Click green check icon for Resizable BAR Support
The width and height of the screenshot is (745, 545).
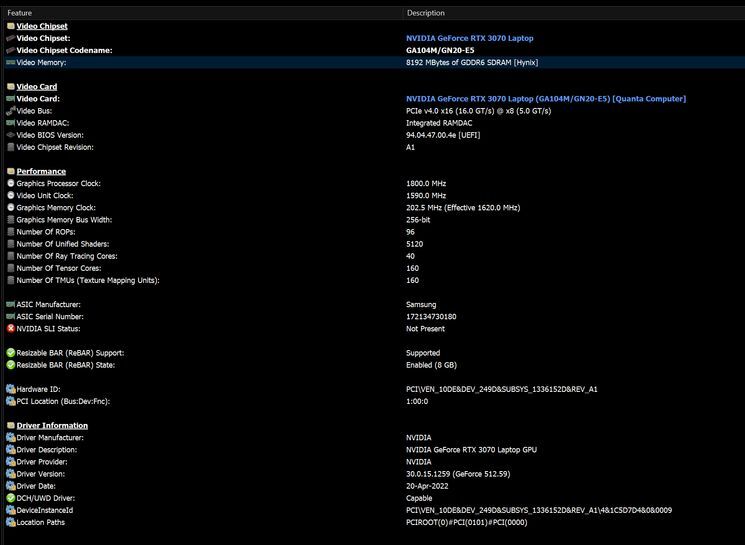tap(10, 353)
